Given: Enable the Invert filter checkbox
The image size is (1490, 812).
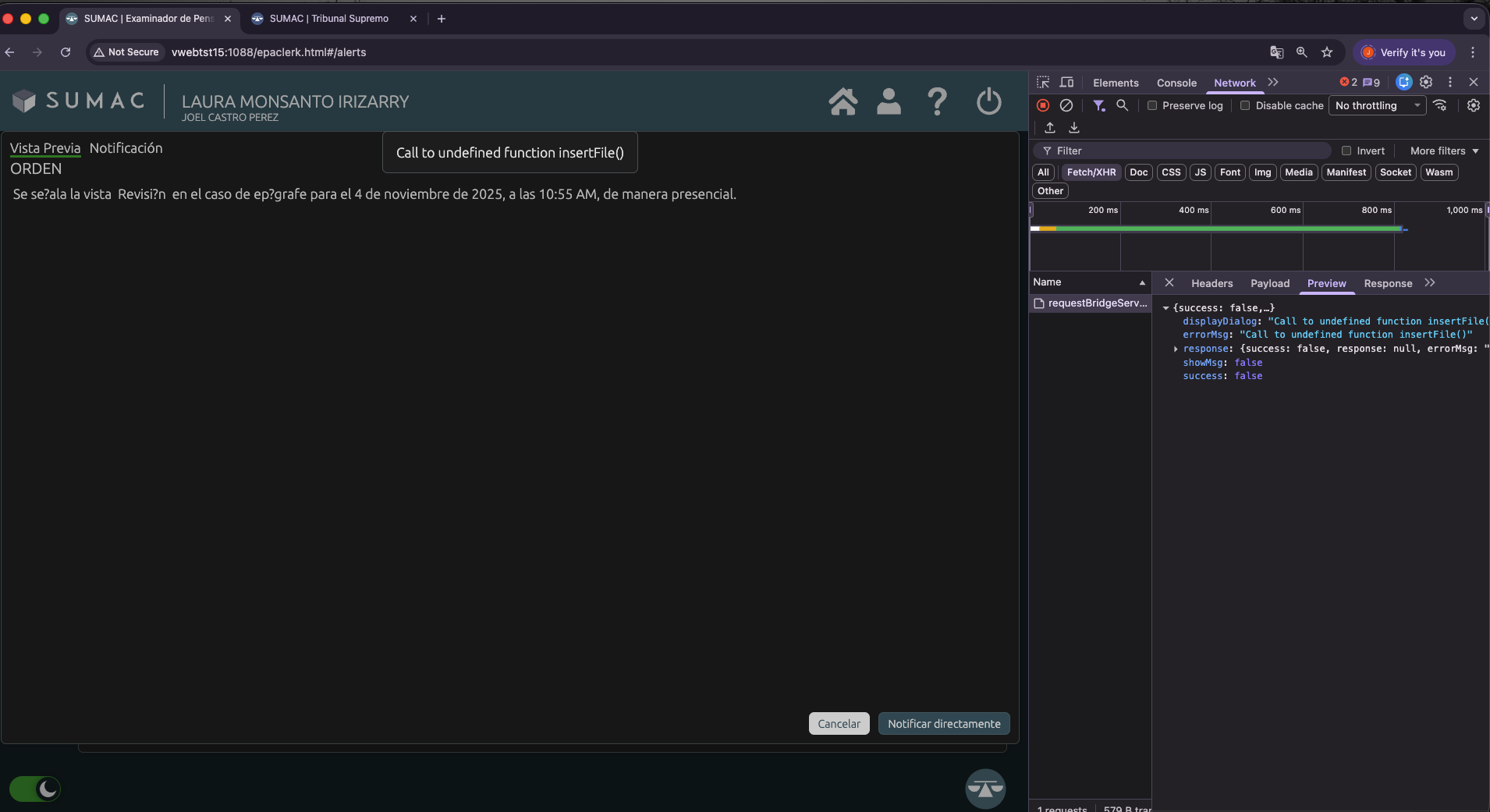Looking at the screenshot, I should coord(1346,151).
